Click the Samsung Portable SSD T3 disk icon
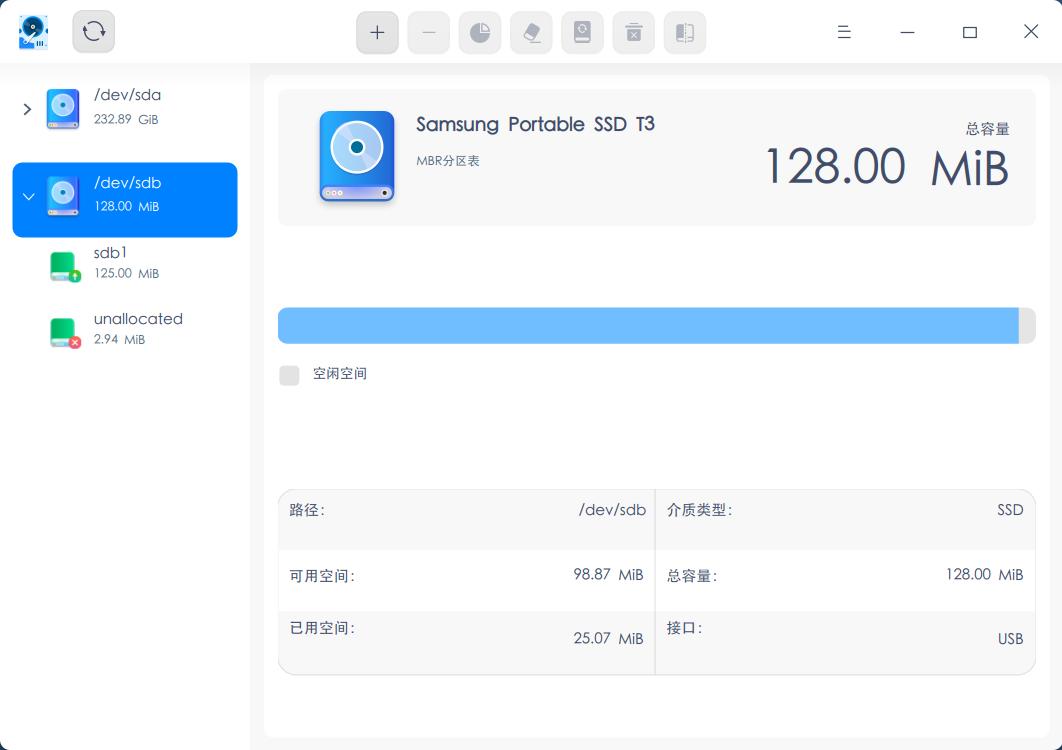The width and height of the screenshot is (1062, 750). (x=357, y=156)
